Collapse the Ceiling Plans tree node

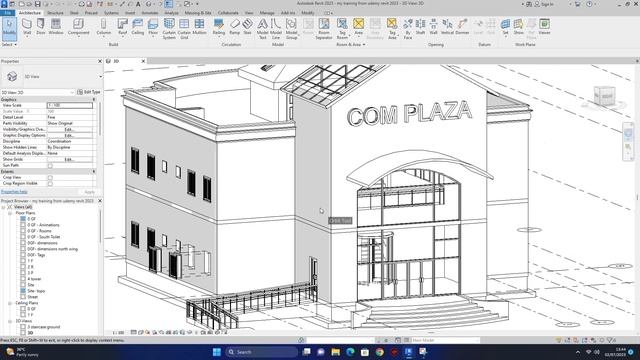[x=10, y=303]
